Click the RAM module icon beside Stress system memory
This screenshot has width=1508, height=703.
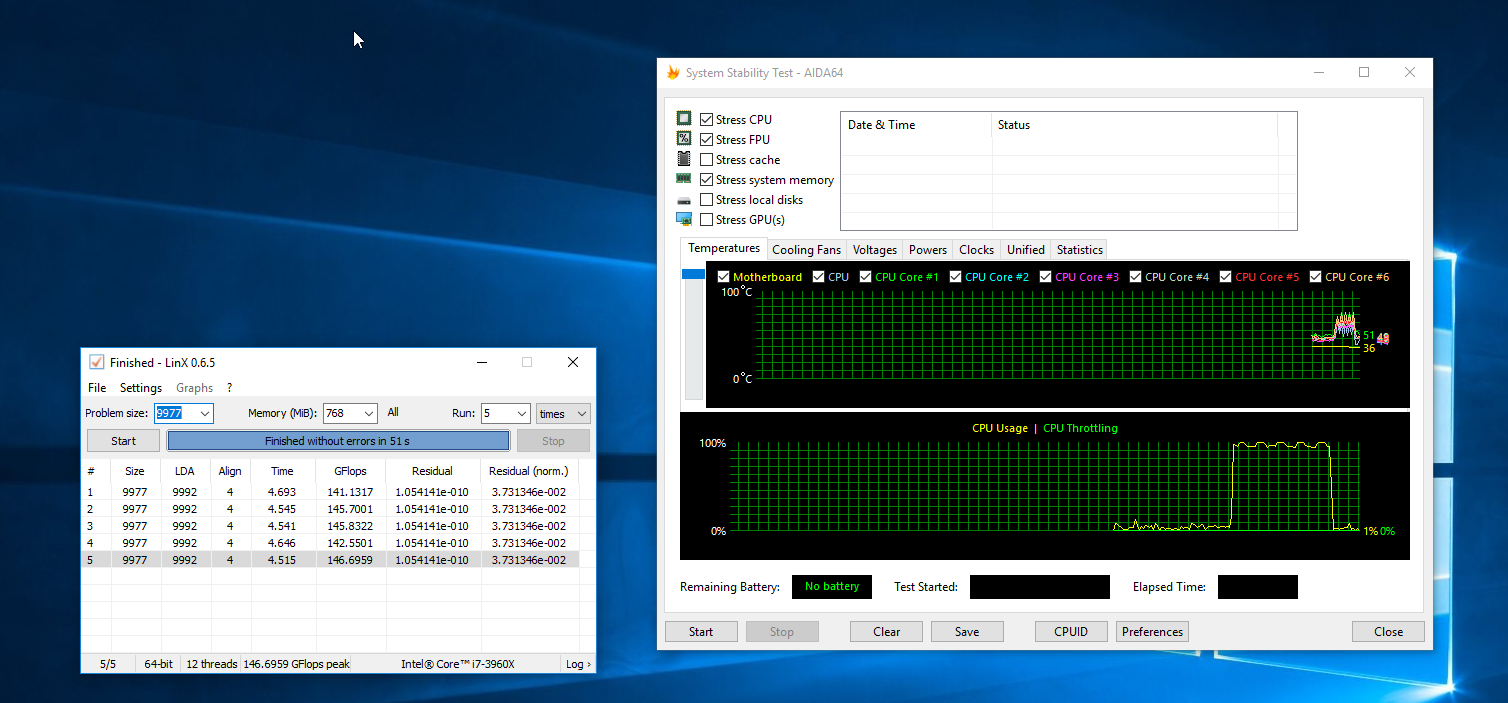pos(684,178)
